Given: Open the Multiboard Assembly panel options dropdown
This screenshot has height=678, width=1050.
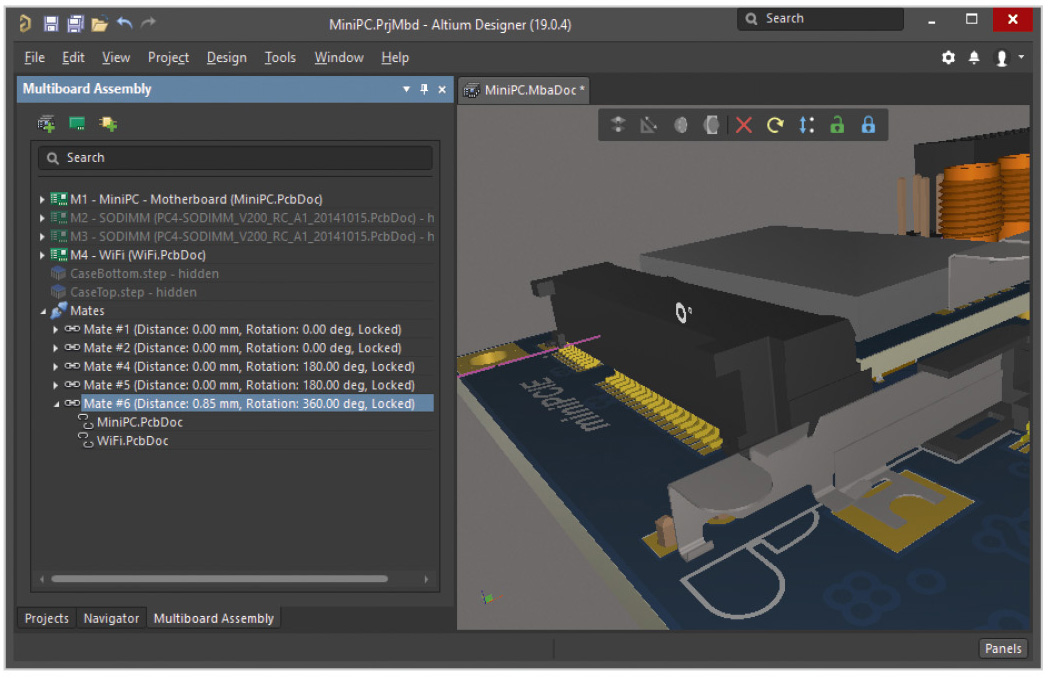Looking at the screenshot, I should click(406, 89).
